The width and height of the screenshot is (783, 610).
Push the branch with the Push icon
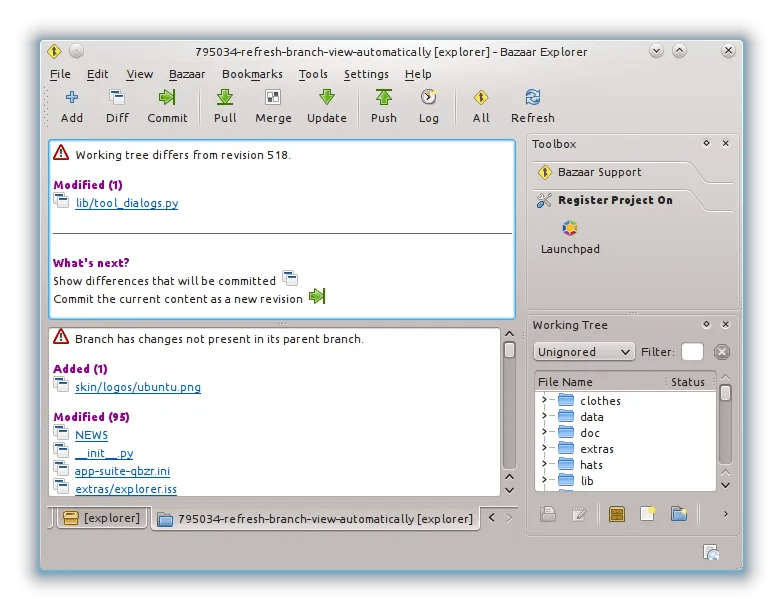click(x=384, y=97)
